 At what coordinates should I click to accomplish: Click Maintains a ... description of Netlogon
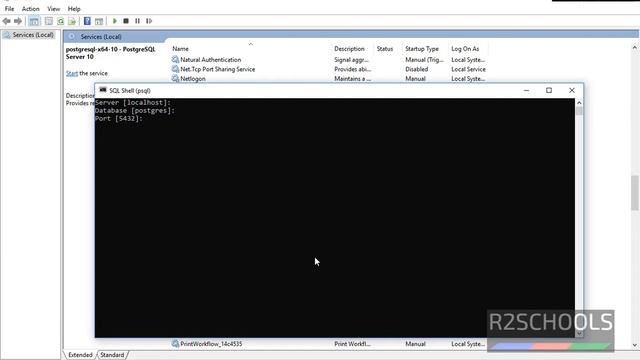[352, 78]
